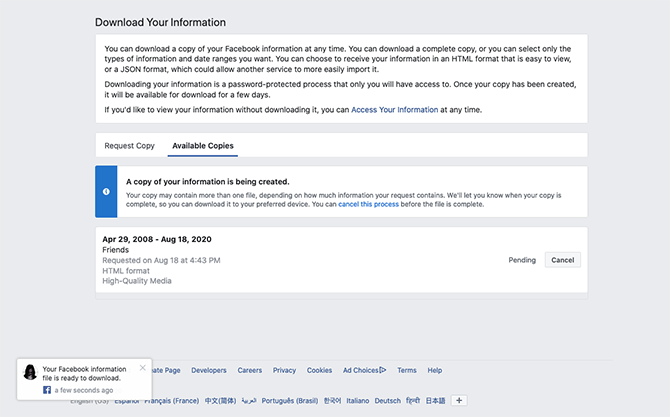
Task: Click the 'cancel this process' link
Action: [x=369, y=204]
